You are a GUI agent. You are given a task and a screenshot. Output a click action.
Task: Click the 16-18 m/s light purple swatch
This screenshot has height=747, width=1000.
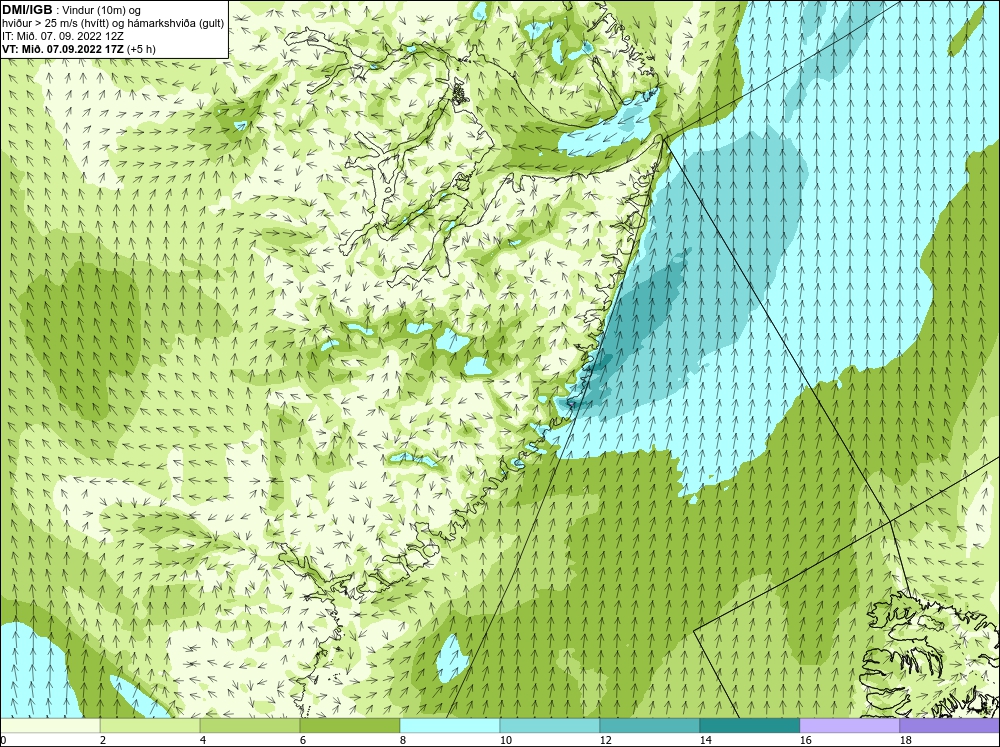849,726
